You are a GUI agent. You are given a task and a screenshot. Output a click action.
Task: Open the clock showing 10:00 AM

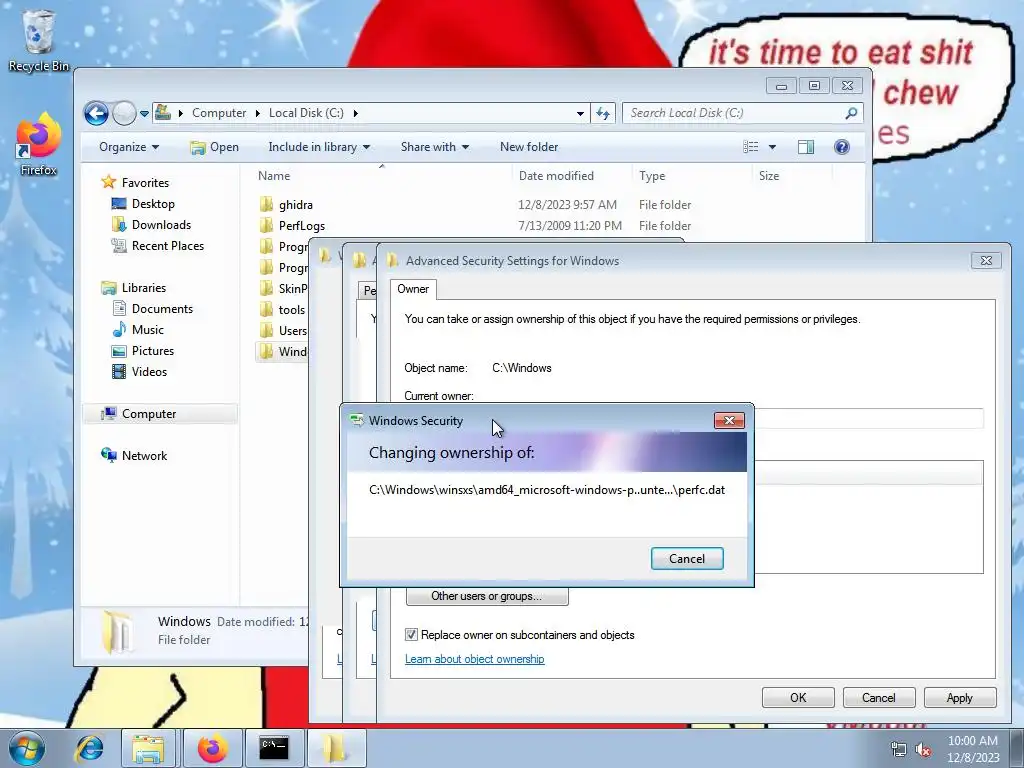[x=972, y=749]
